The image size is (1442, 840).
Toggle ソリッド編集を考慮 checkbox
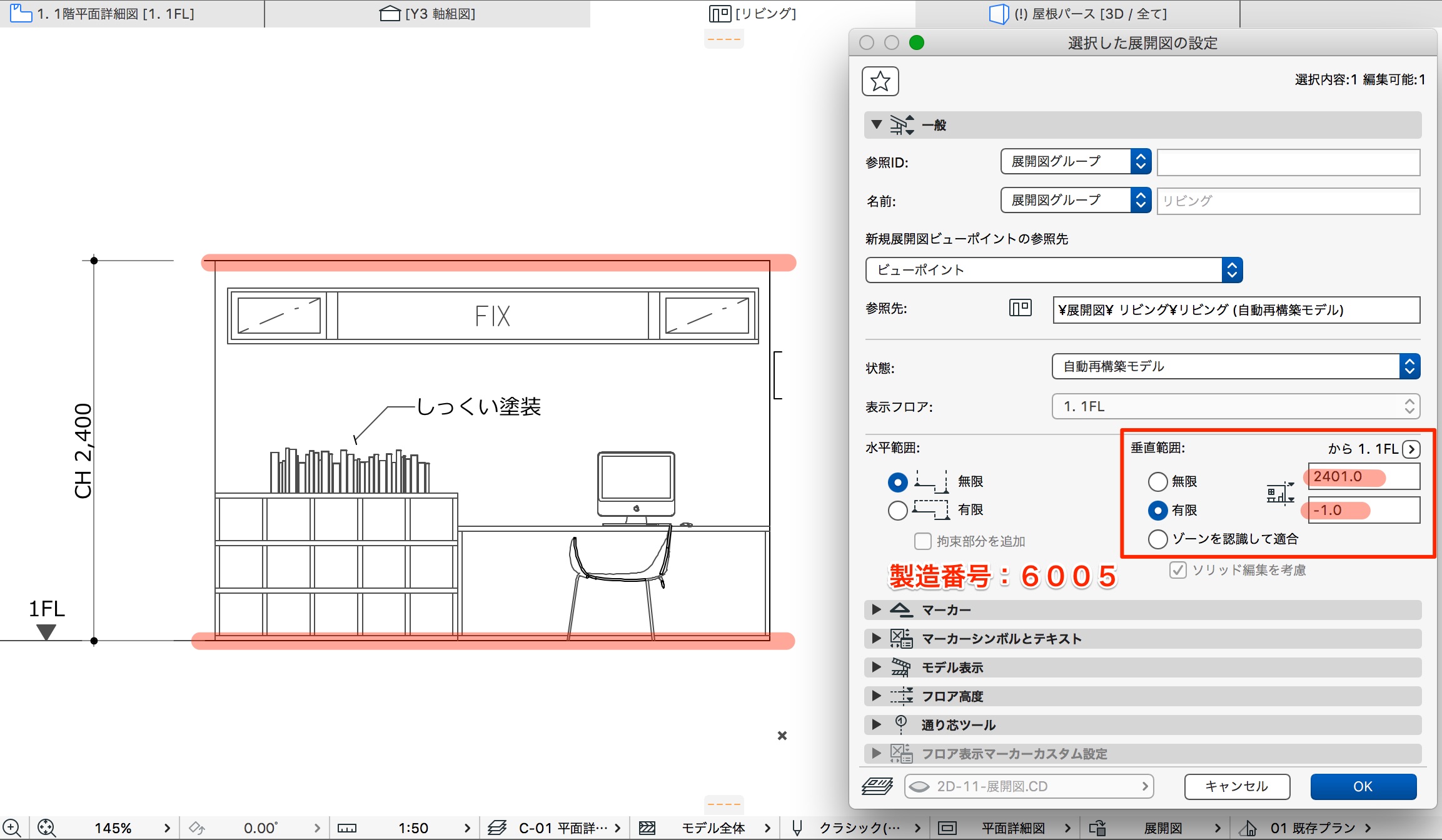pyautogui.click(x=1178, y=570)
